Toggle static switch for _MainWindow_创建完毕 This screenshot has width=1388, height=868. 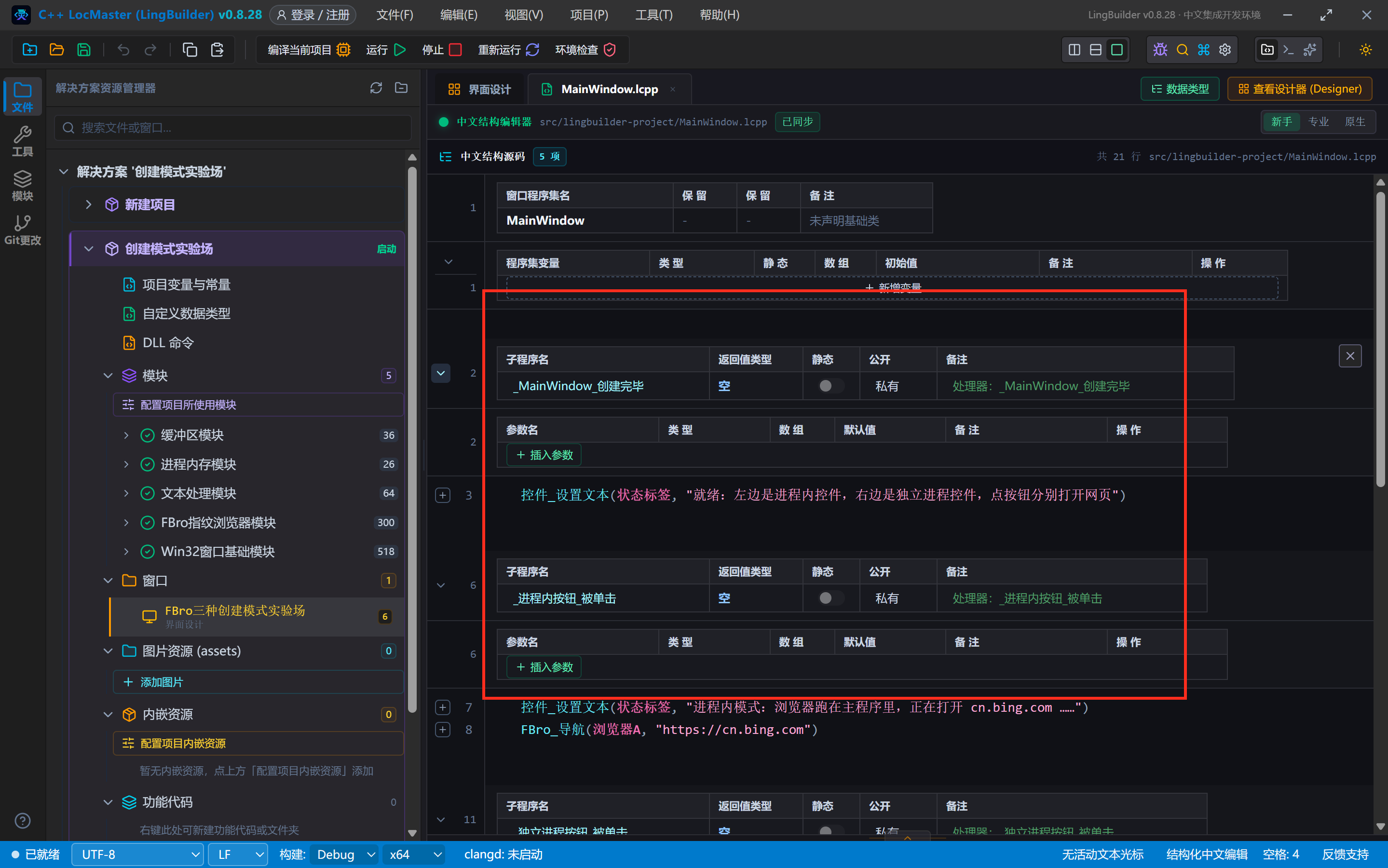(x=830, y=386)
